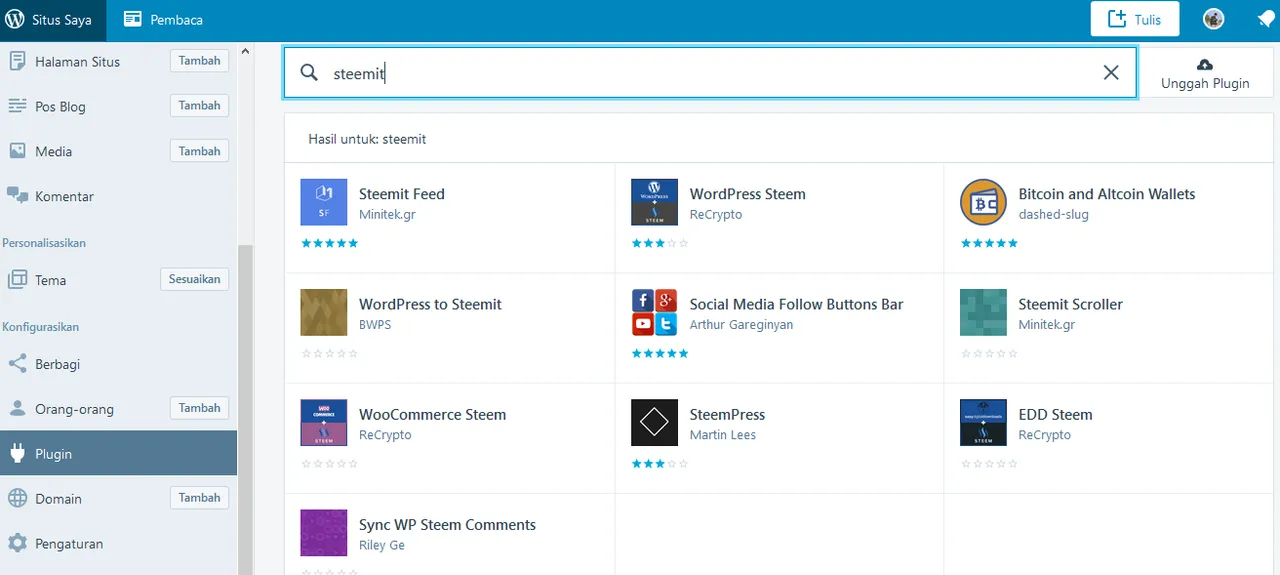
Task: Click the Tema layout icon
Action: coord(17,280)
